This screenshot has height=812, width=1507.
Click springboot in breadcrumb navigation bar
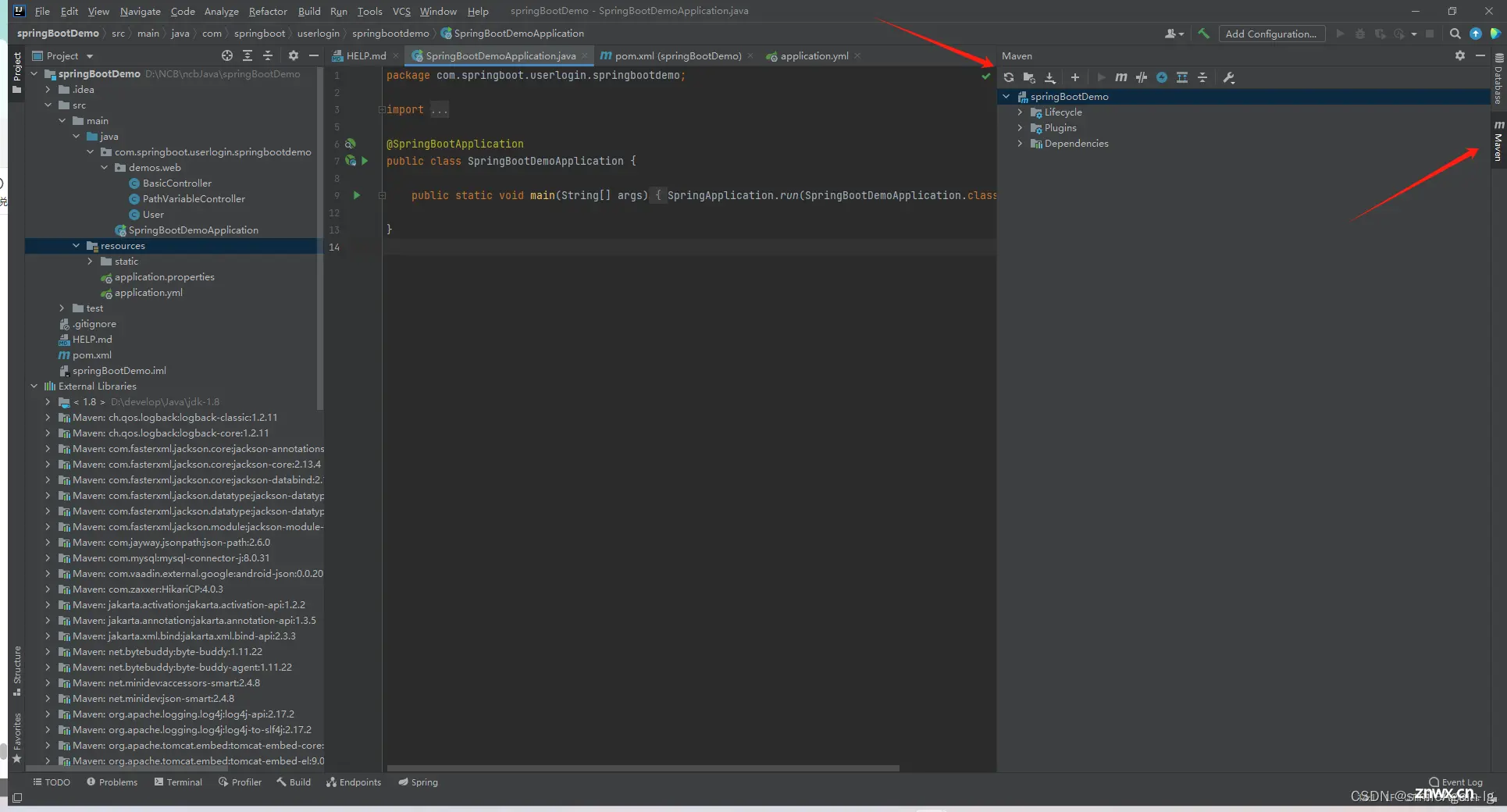coord(259,34)
